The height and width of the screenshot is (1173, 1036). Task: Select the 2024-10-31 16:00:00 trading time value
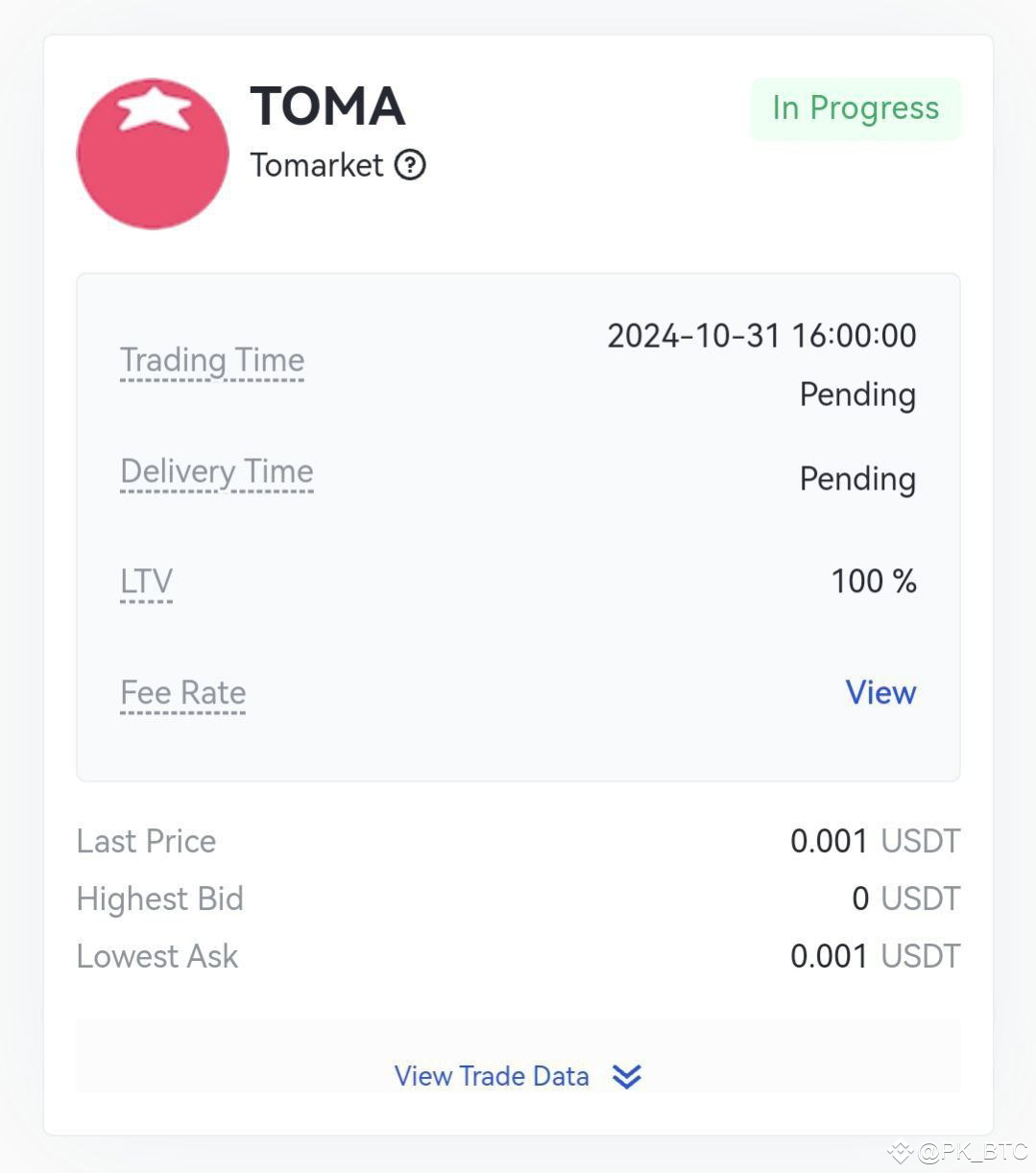761,336
